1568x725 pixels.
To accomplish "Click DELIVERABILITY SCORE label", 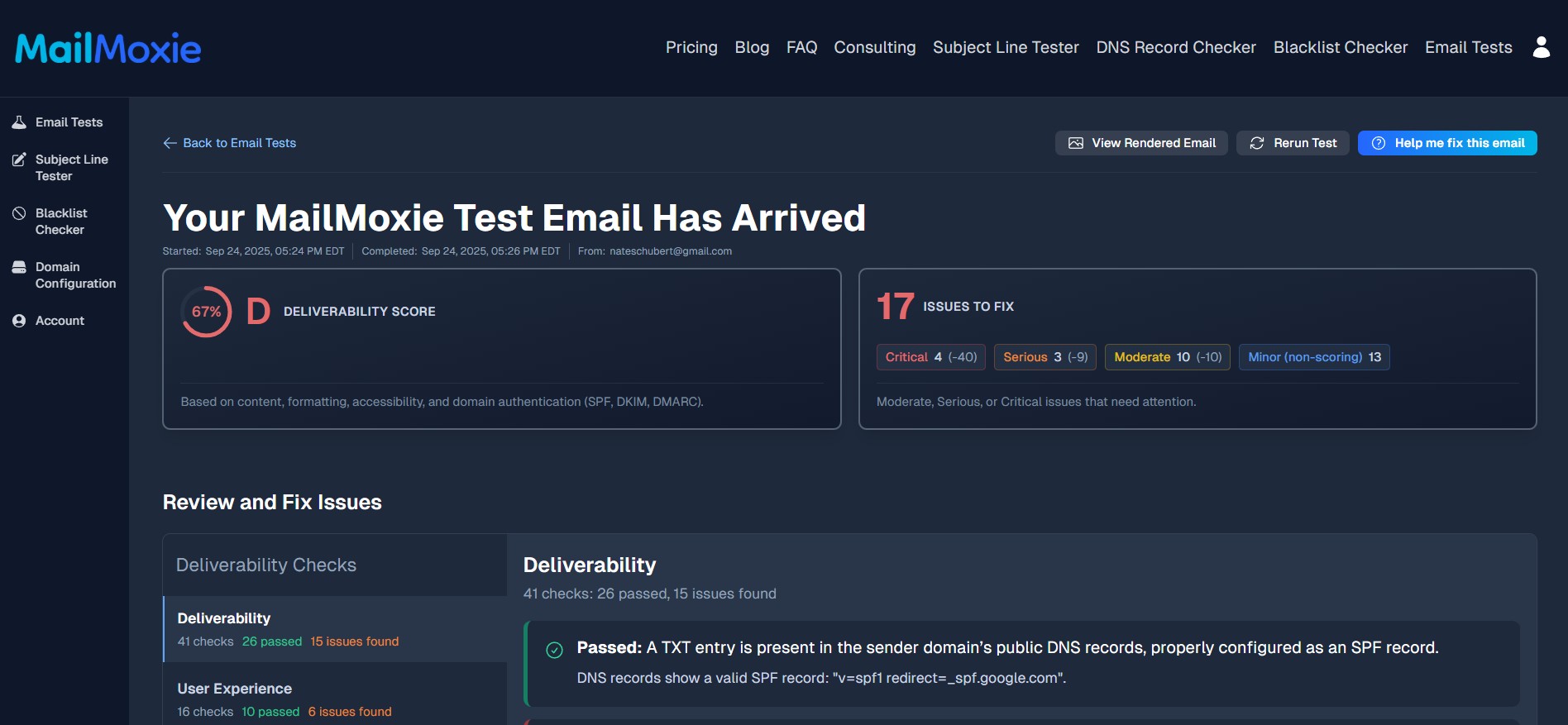I will pyautogui.click(x=360, y=312).
